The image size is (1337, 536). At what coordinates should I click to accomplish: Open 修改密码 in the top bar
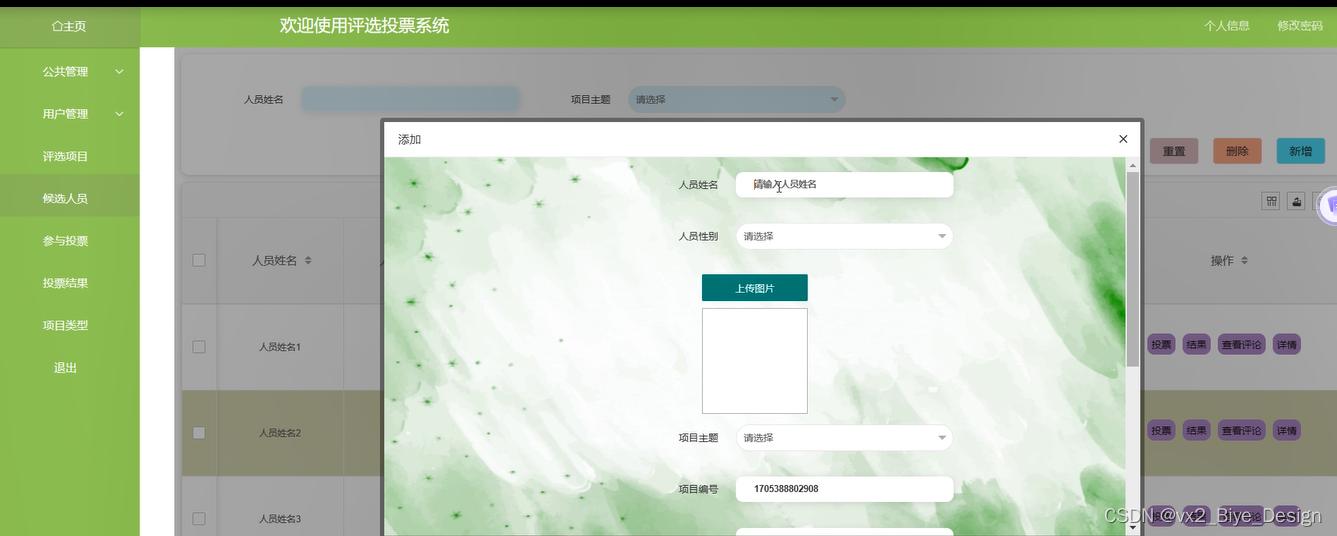click(x=1300, y=26)
